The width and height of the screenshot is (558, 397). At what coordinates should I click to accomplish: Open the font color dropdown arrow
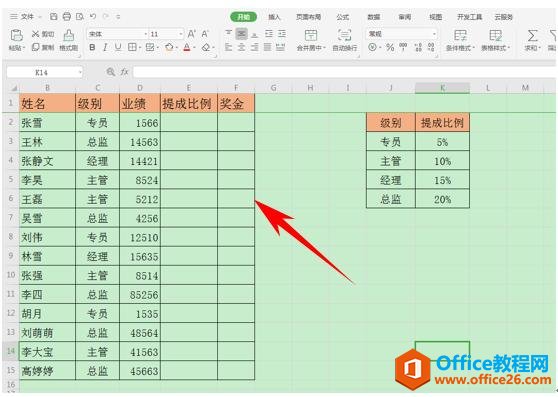point(195,48)
